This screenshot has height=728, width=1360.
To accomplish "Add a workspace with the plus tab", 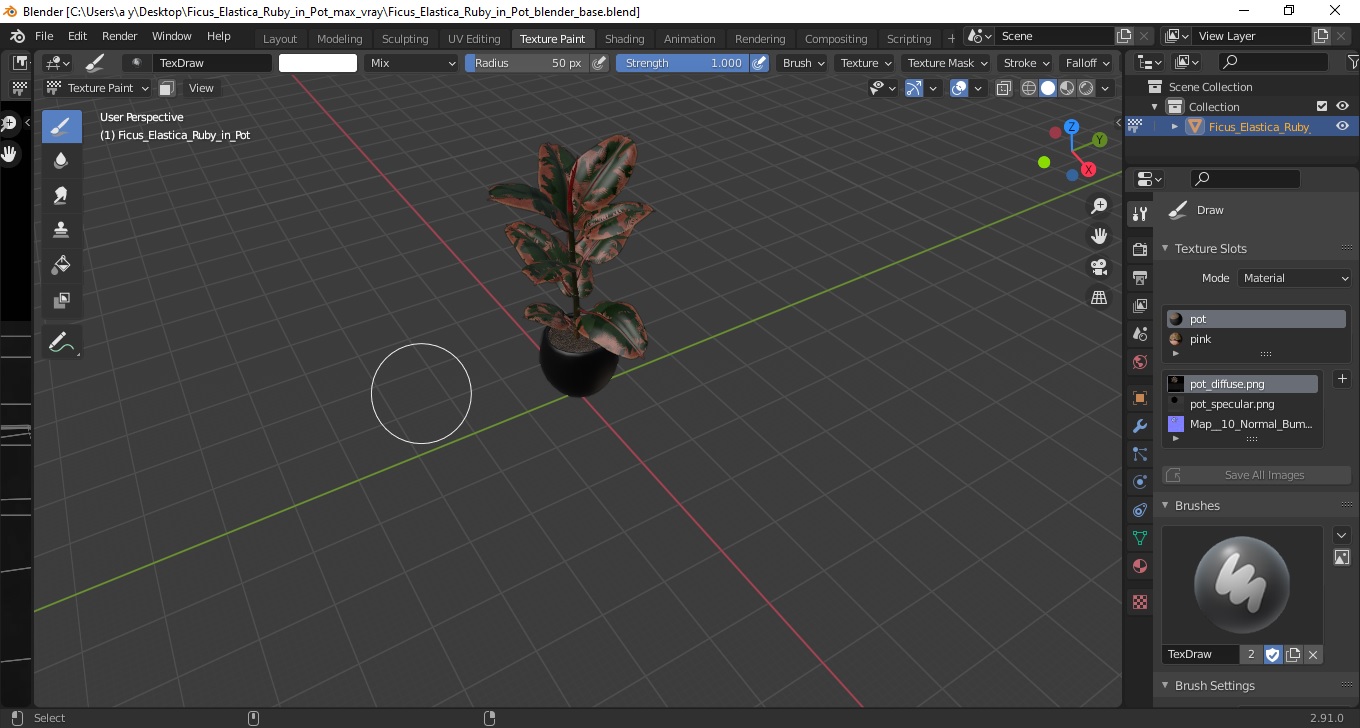I will pyautogui.click(x=951, y=39).
